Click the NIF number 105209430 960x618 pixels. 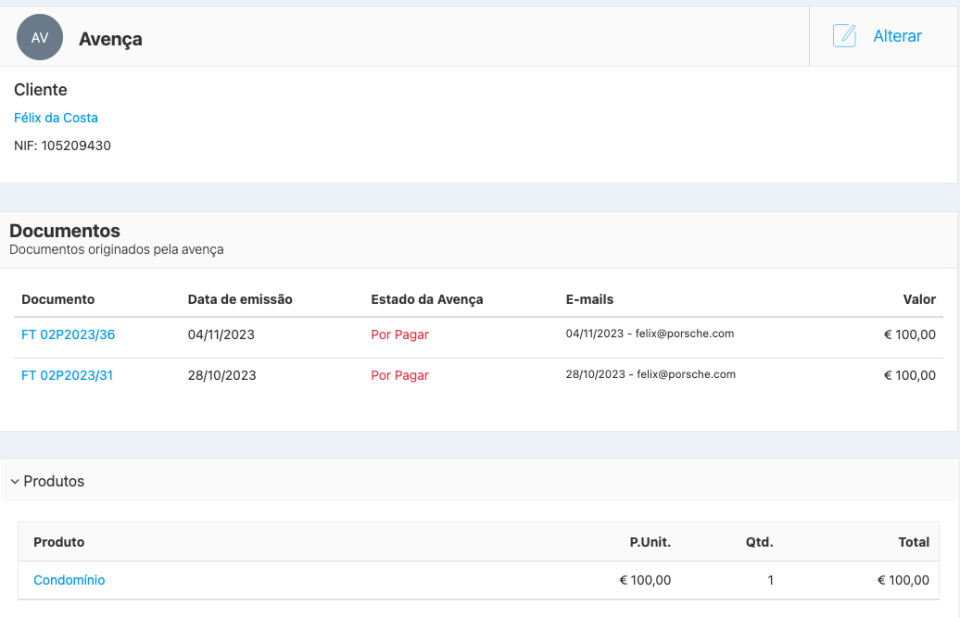(x=76, y=146)
